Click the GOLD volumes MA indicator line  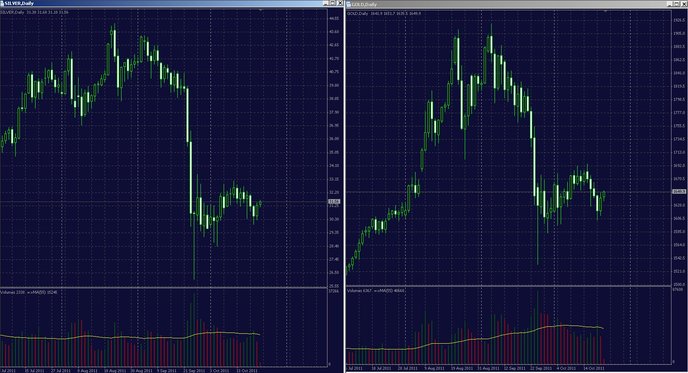pos(483,338)
